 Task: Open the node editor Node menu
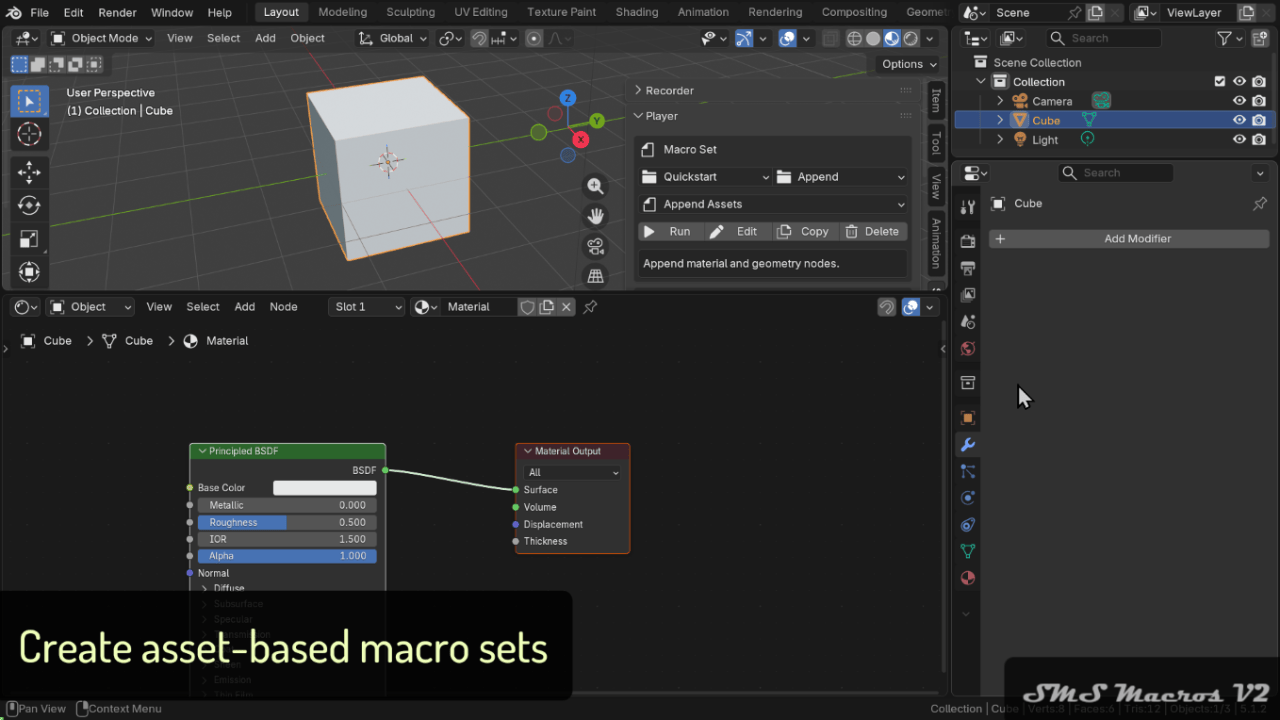point(283,307)
